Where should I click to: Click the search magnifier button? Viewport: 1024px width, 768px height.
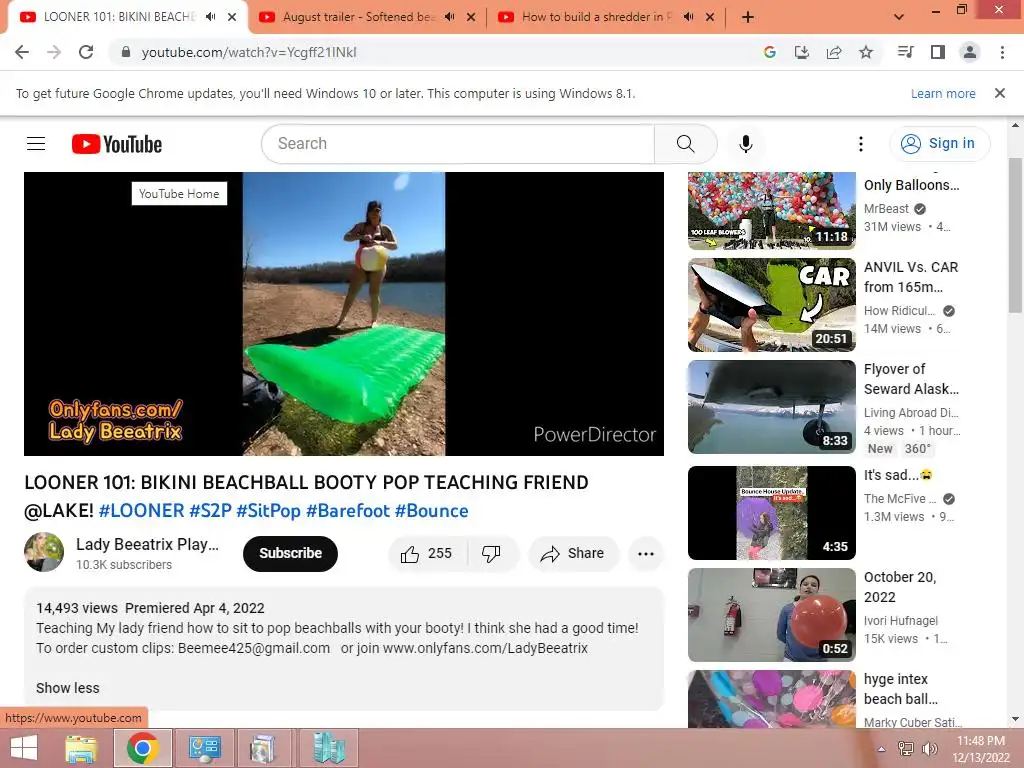685,144
